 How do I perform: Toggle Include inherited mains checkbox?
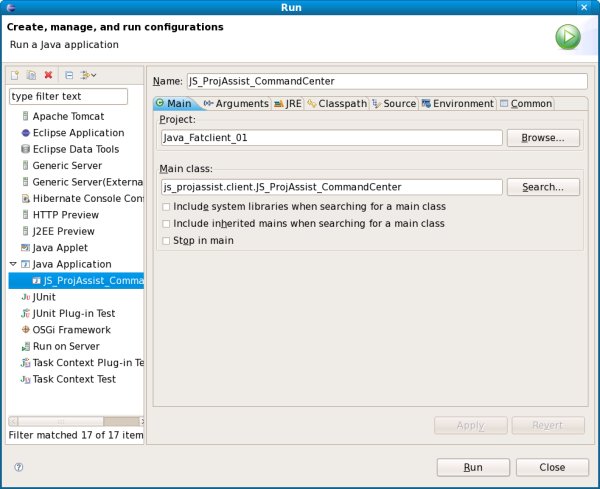pos(166,224)
